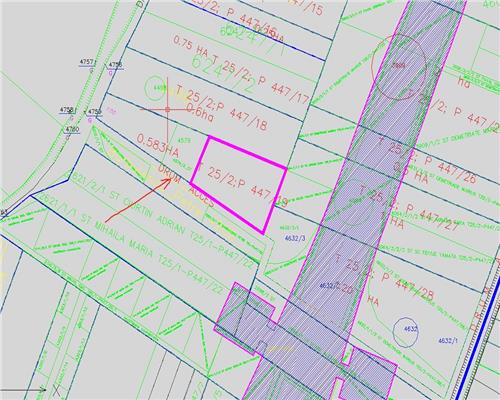Select point label 4760
The width and height of the screenshot is (500, 400).
click(72, 129)
